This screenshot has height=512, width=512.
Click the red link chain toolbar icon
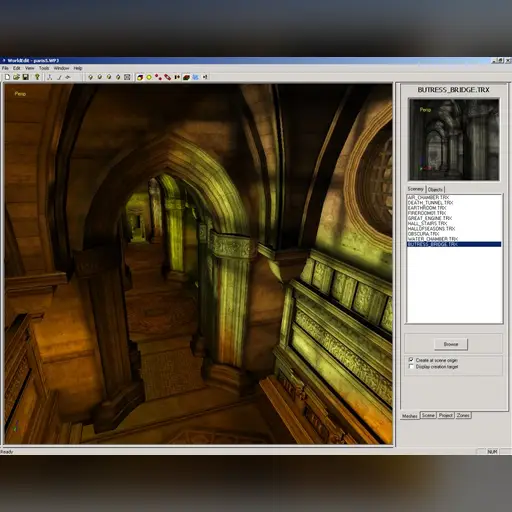[x=168, y=77]
